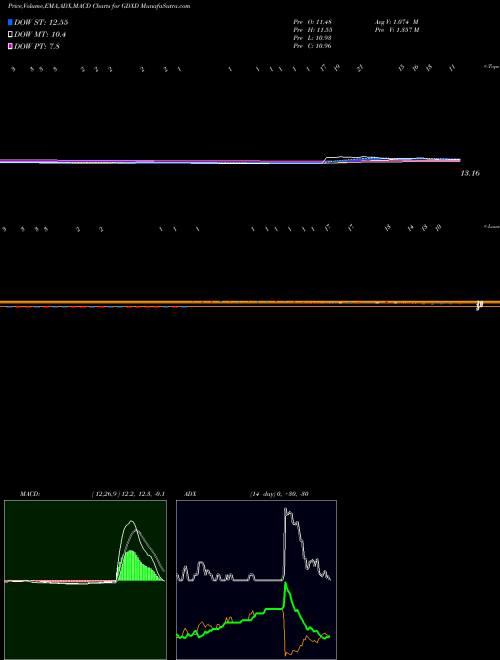
Task: Select the 'DOW PT: 7.8' legend text
Action: [x=37, y=46]
